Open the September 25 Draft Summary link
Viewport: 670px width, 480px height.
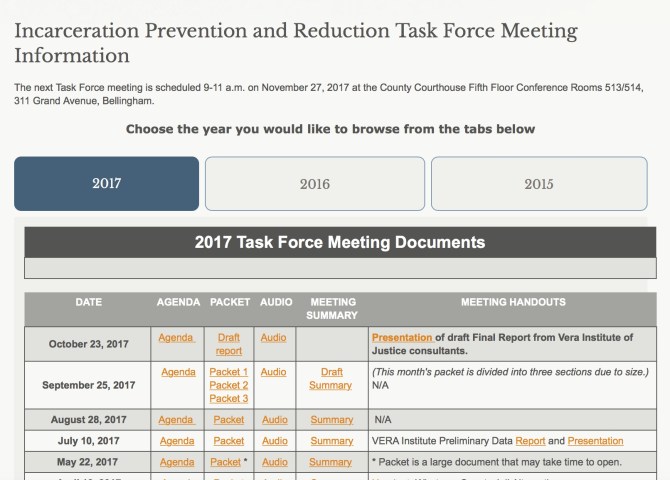[x=331, y=379]
